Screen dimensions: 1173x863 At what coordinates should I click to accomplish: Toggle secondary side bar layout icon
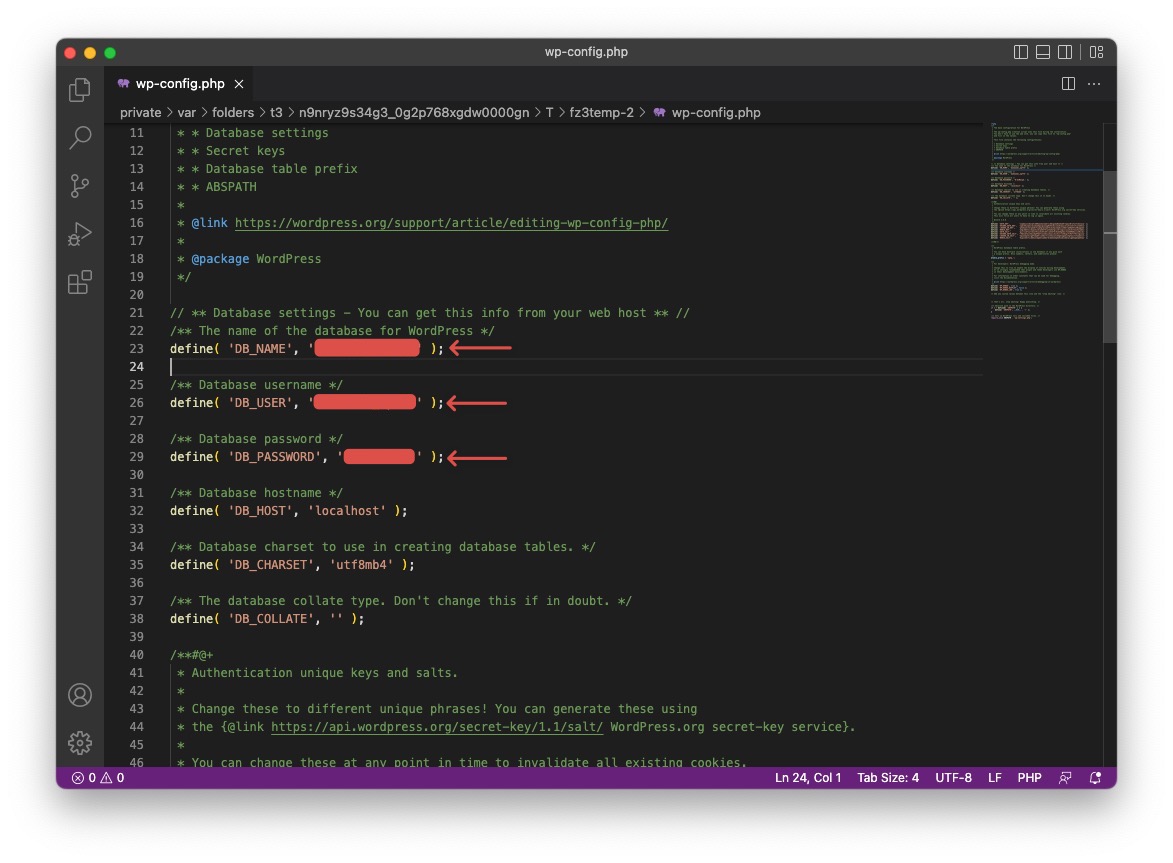[1065, 52]
